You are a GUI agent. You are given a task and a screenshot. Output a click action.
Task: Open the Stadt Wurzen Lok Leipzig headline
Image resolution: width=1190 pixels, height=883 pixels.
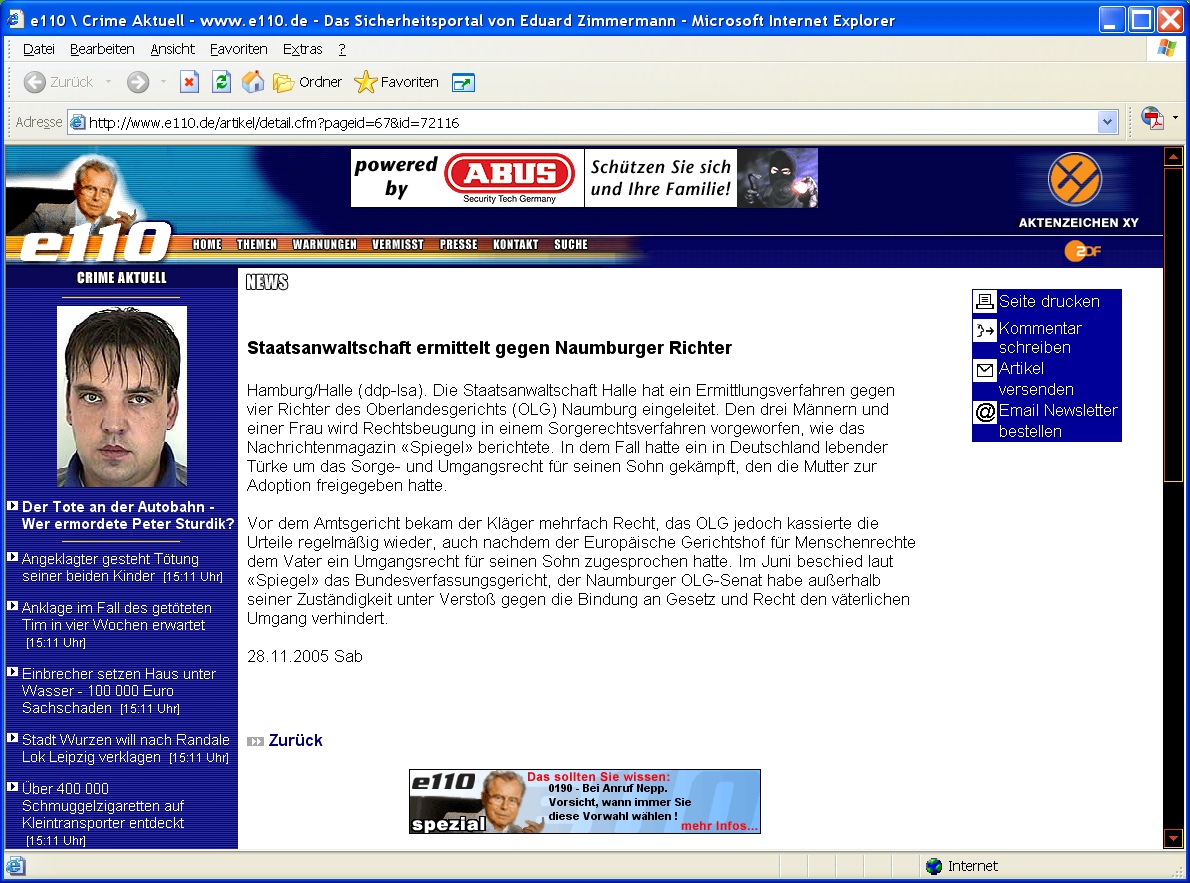pyautogui.click(x=125, y=748)
